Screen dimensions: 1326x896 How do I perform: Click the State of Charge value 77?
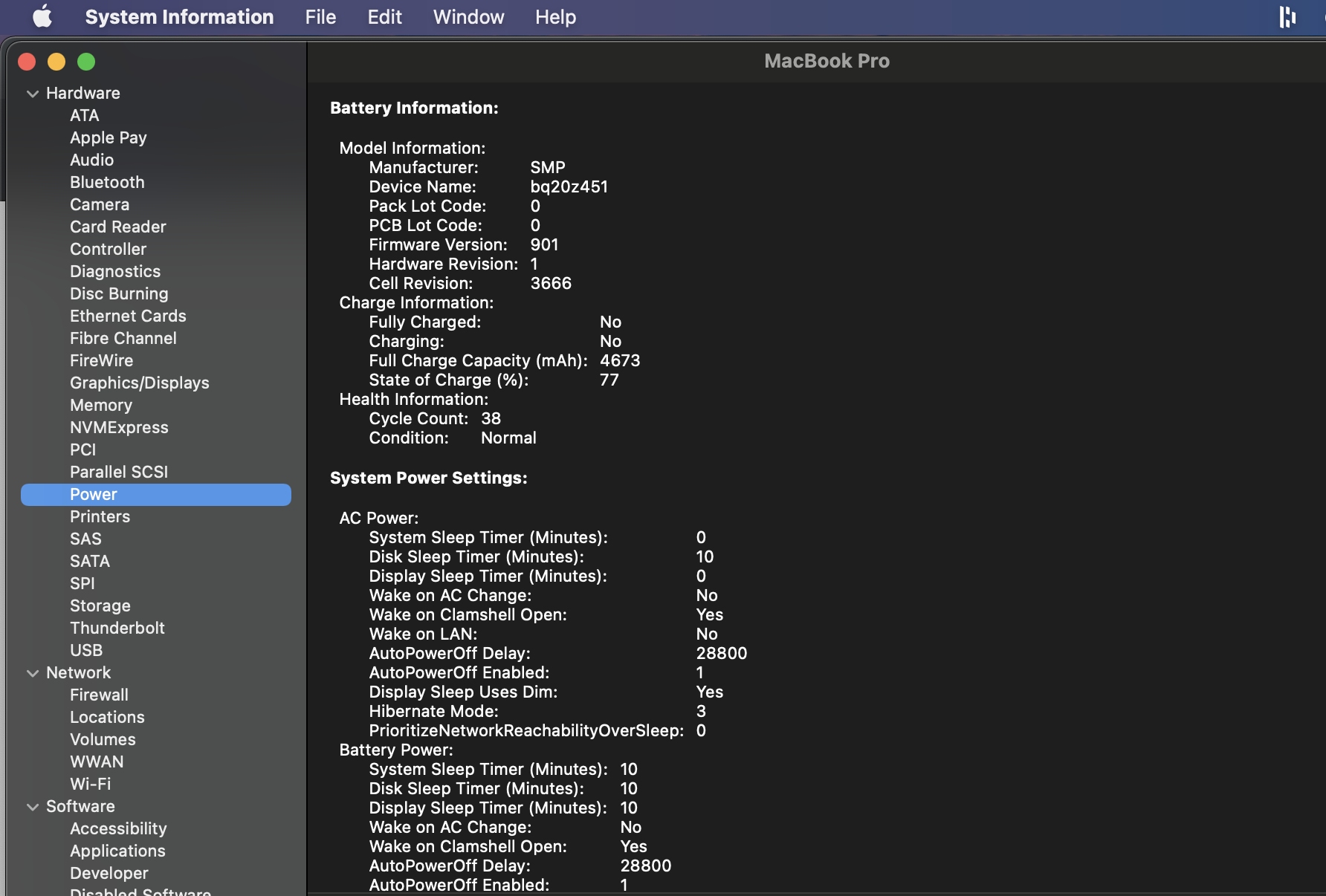tap(609, 380)
